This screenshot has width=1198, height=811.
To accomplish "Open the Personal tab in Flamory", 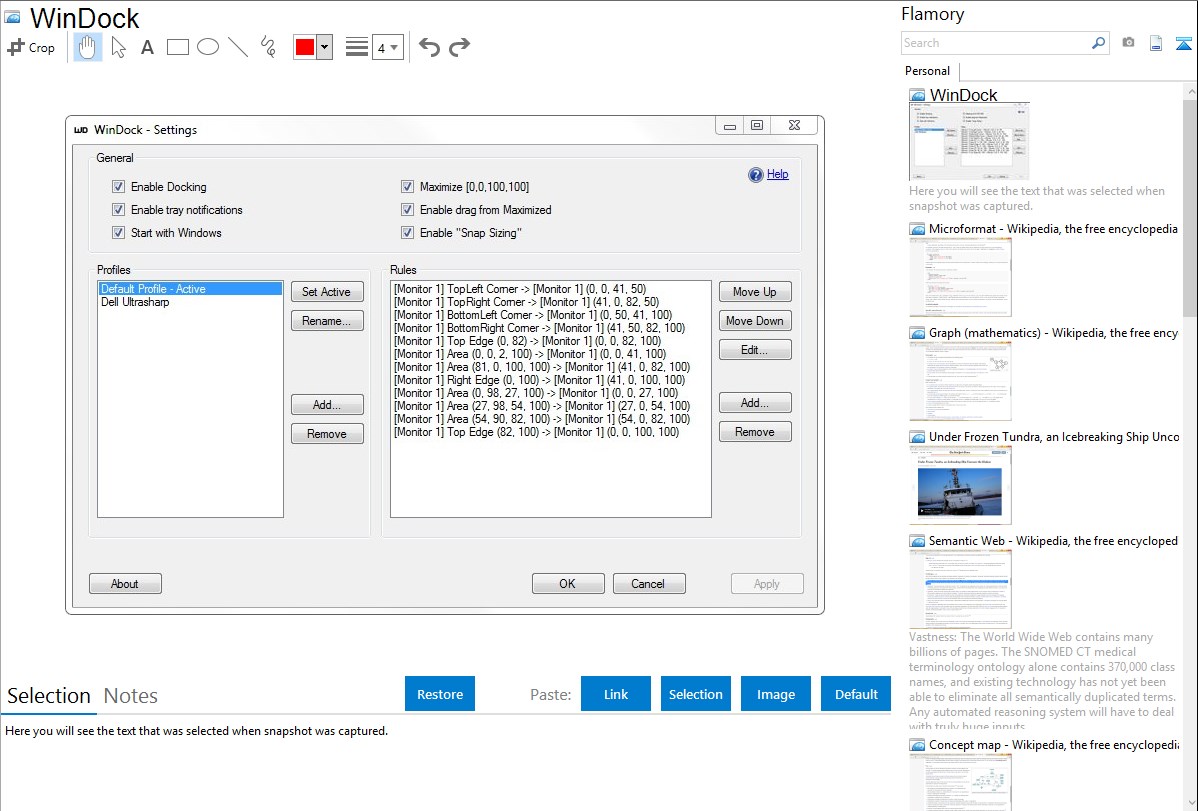I will point(927,71).
